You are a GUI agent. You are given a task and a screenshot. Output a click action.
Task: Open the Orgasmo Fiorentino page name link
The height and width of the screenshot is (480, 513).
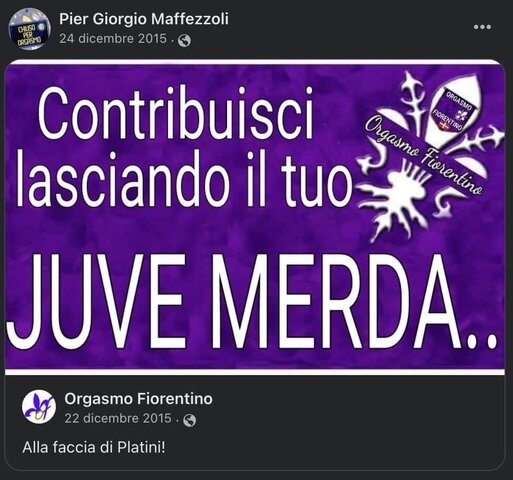click(x=138, y=399)
